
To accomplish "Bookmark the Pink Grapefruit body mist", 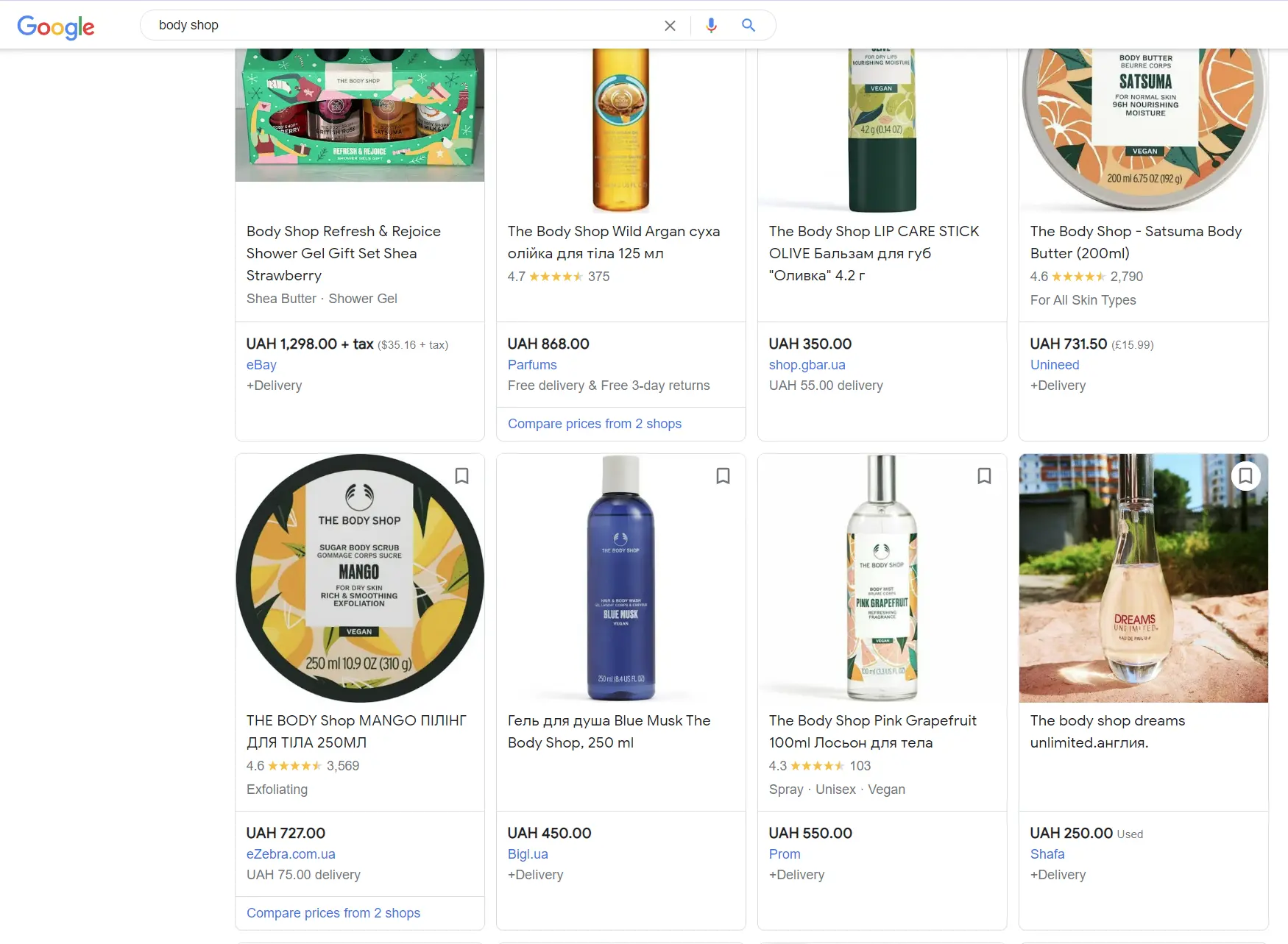I will pos(984,476).
